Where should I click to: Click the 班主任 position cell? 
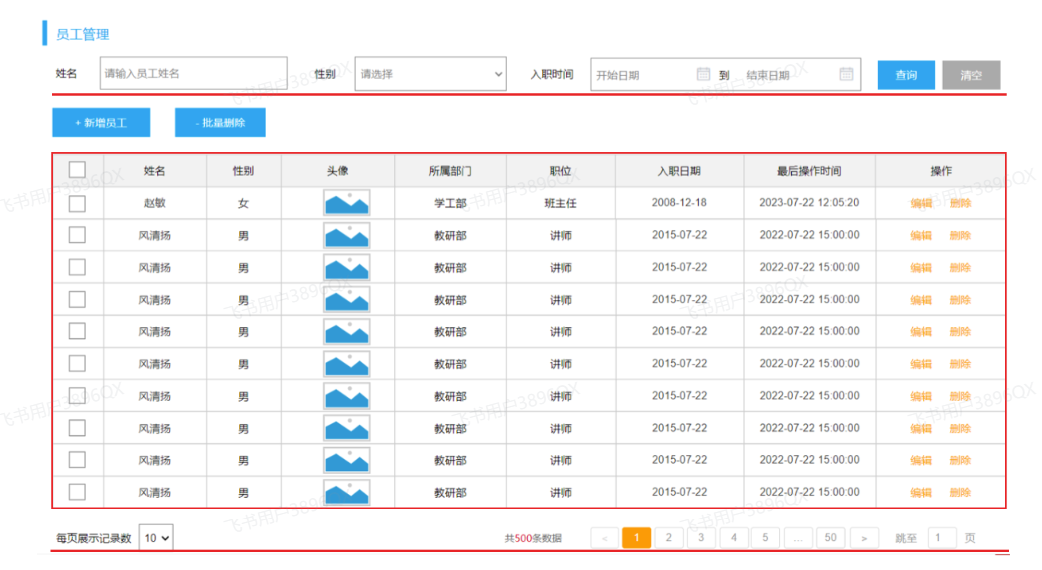click(560, 203)
